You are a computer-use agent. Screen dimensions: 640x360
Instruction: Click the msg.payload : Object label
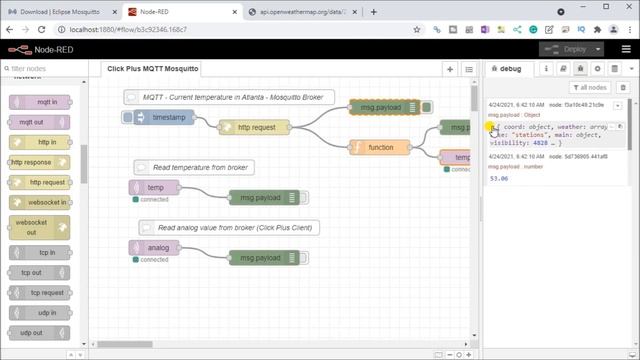pyautogui.click(x=514, y=115)
